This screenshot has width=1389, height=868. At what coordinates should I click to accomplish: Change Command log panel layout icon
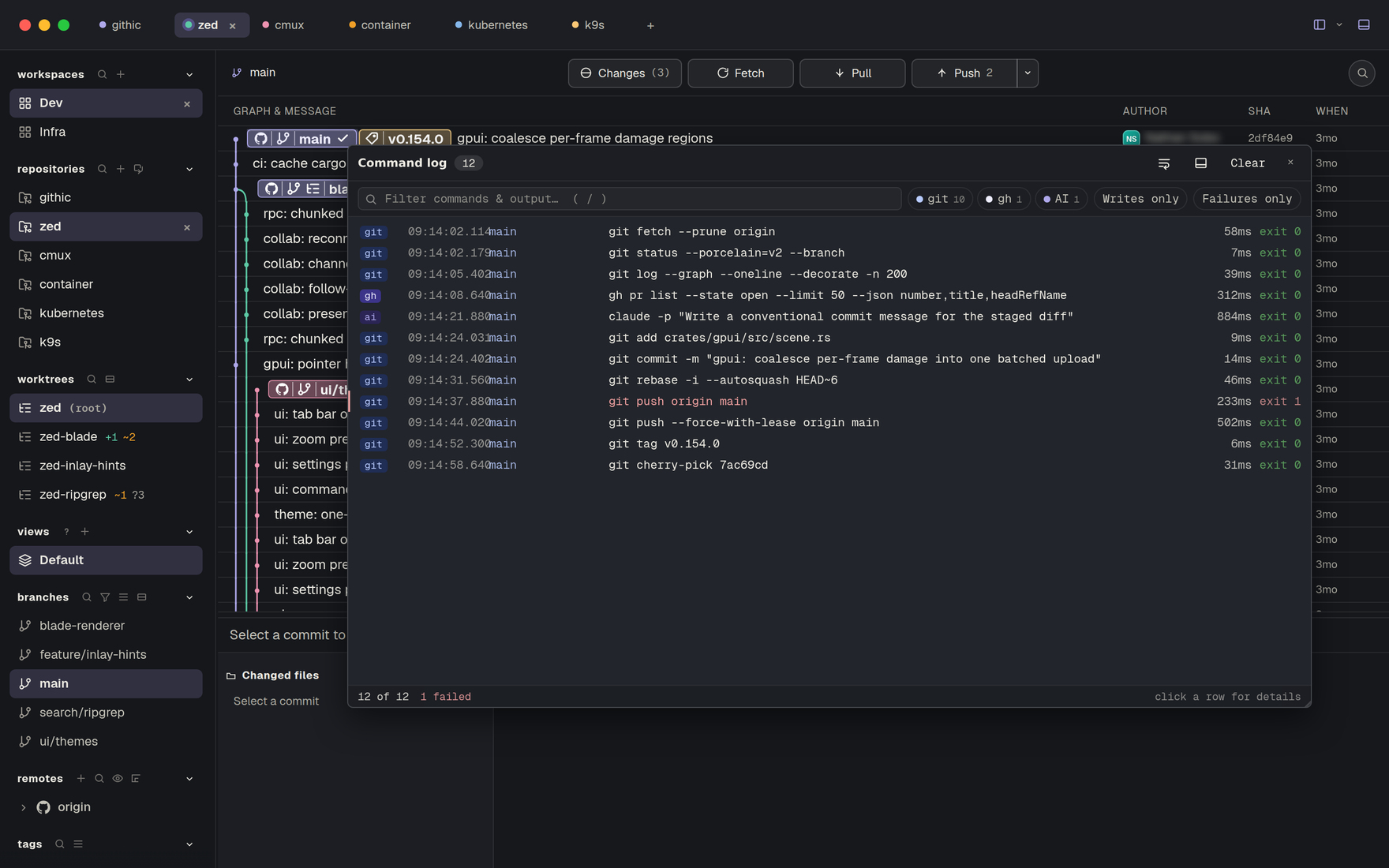(1201, 163)
